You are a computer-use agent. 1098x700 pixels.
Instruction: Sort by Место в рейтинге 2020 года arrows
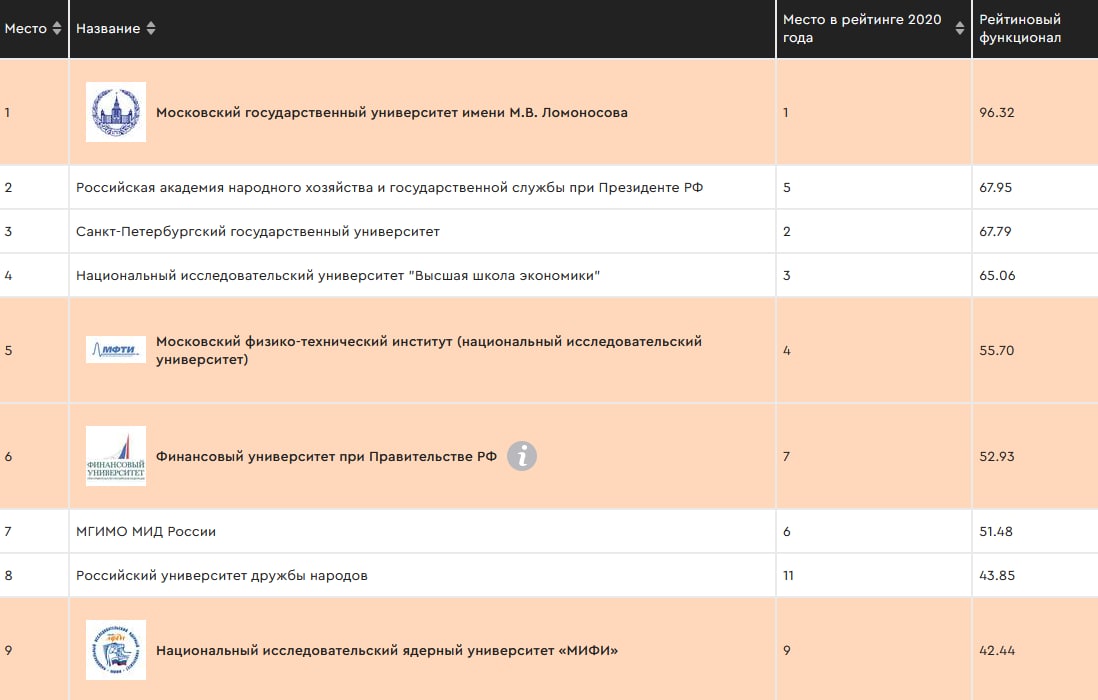coord(960,29)
